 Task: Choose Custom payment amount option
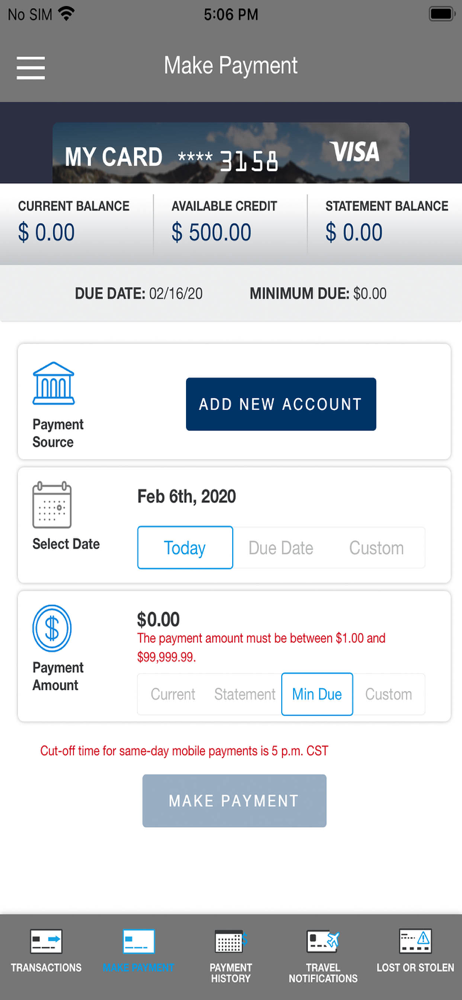[389, 694]
